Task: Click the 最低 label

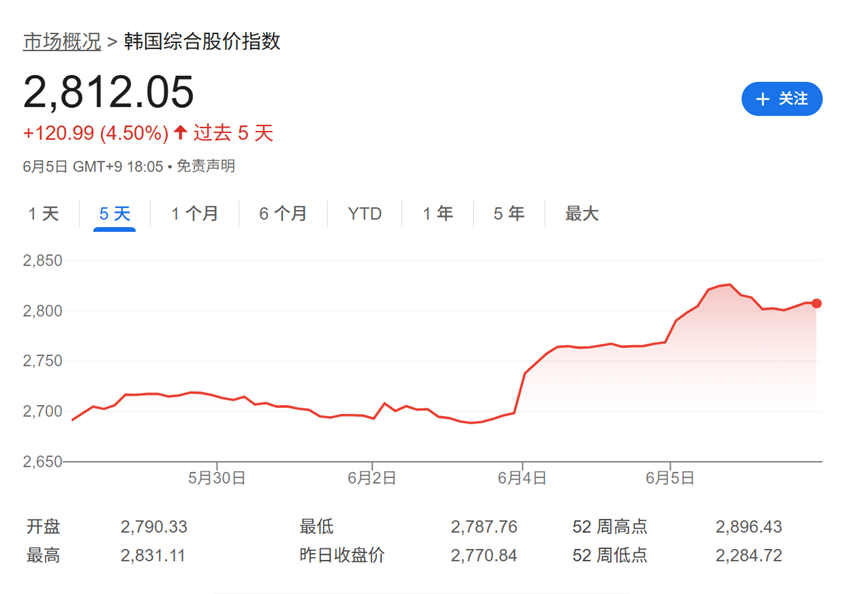Action: 317,527
